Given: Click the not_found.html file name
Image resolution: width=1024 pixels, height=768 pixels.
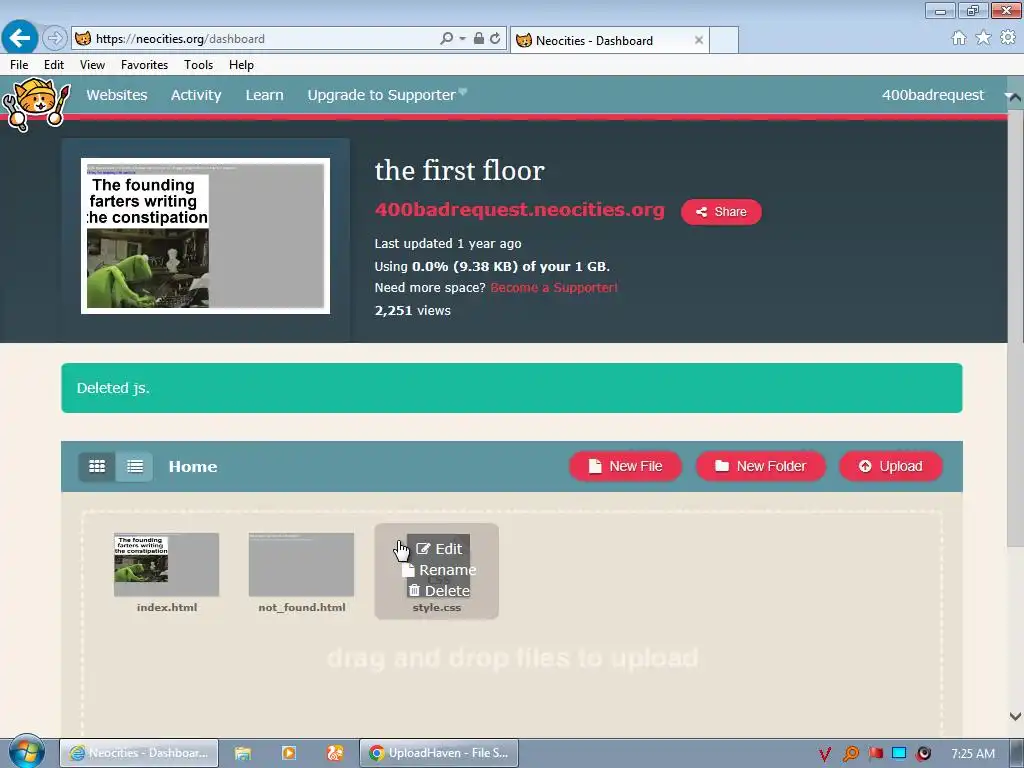Looking at the screenshot, I should pyautogui.click(x=302, y=607).
